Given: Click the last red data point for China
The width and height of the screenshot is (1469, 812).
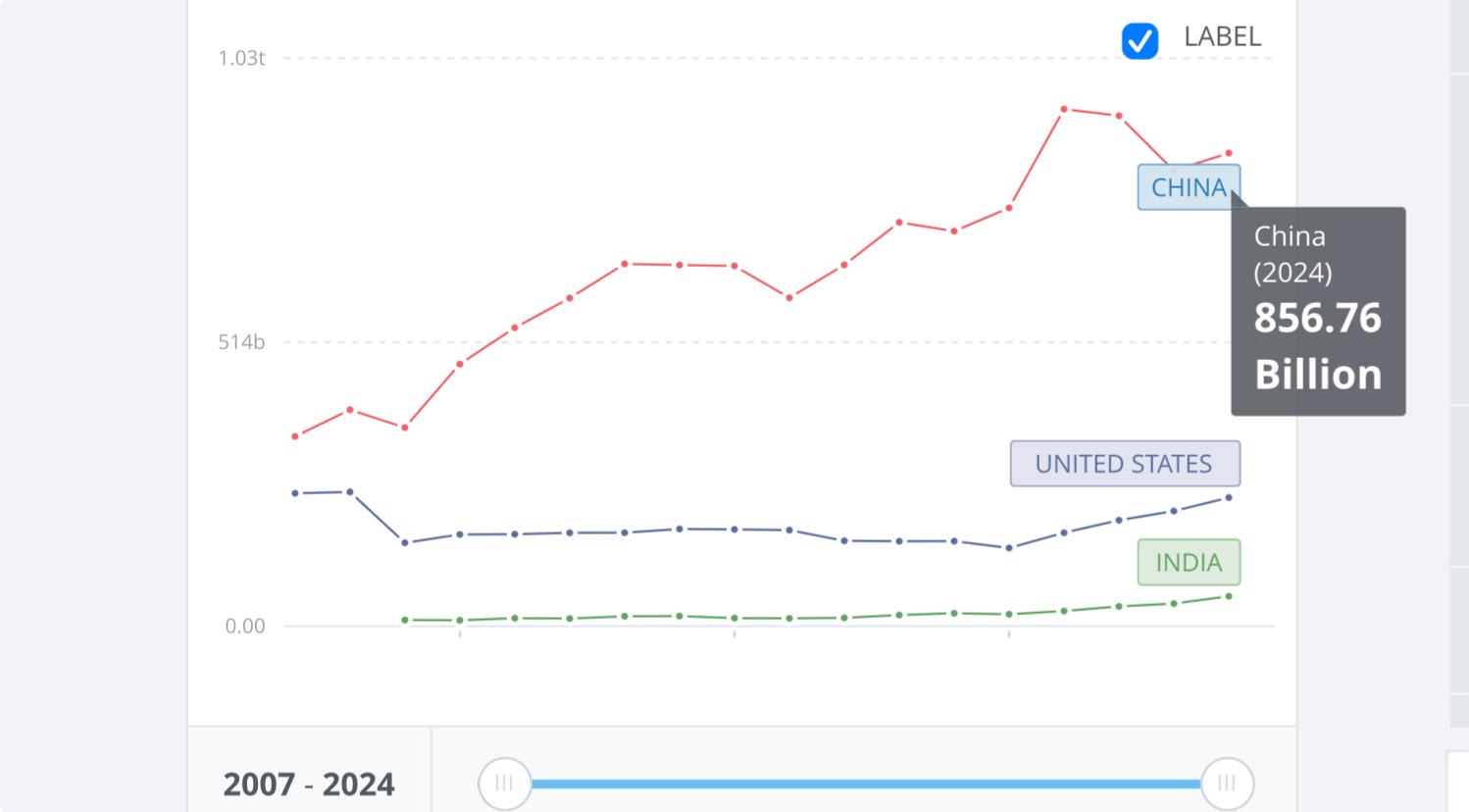Looking at the screenshot, I should 1230,153.
